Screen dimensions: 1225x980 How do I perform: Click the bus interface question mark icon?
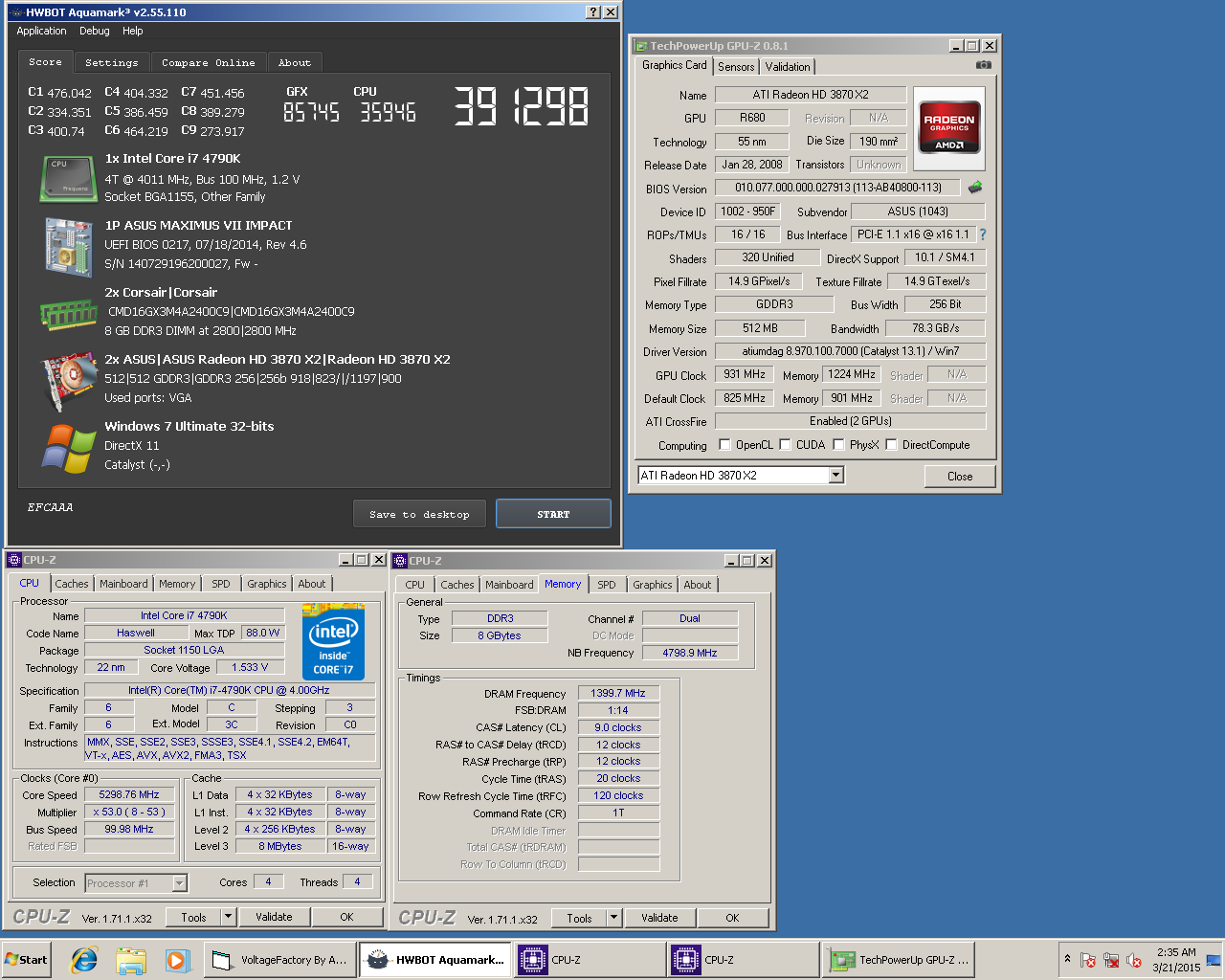982,234
